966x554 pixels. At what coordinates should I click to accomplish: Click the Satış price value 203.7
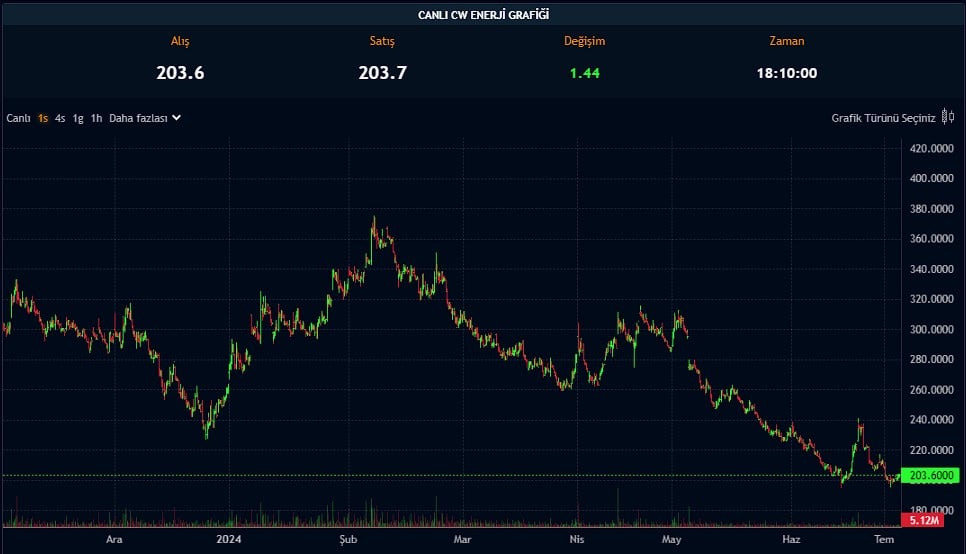[382, 72]
